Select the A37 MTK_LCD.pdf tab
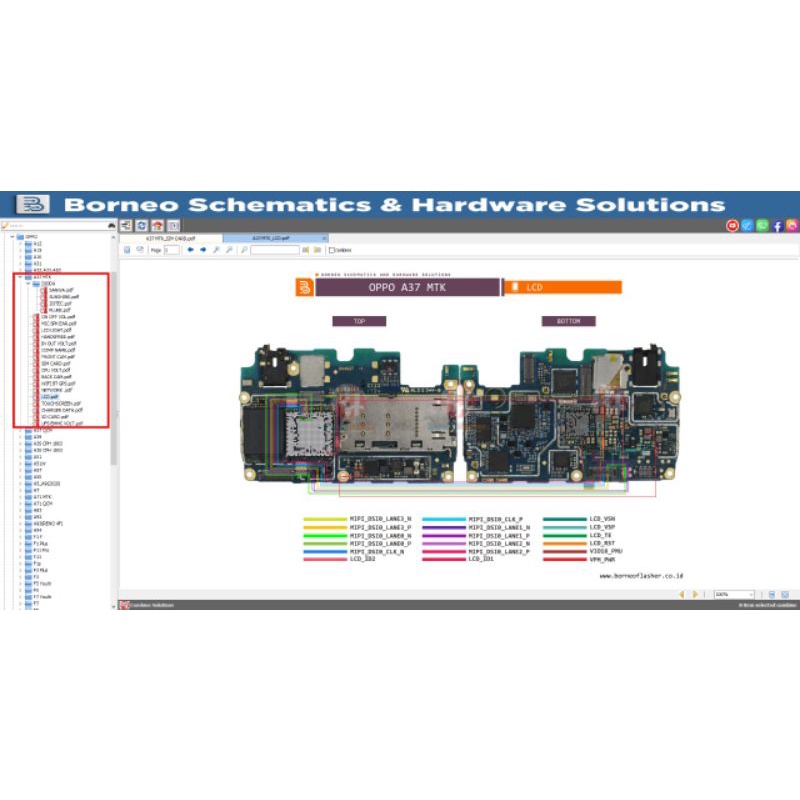The width and height of the screenshot is (800, 800). [270, 239]
